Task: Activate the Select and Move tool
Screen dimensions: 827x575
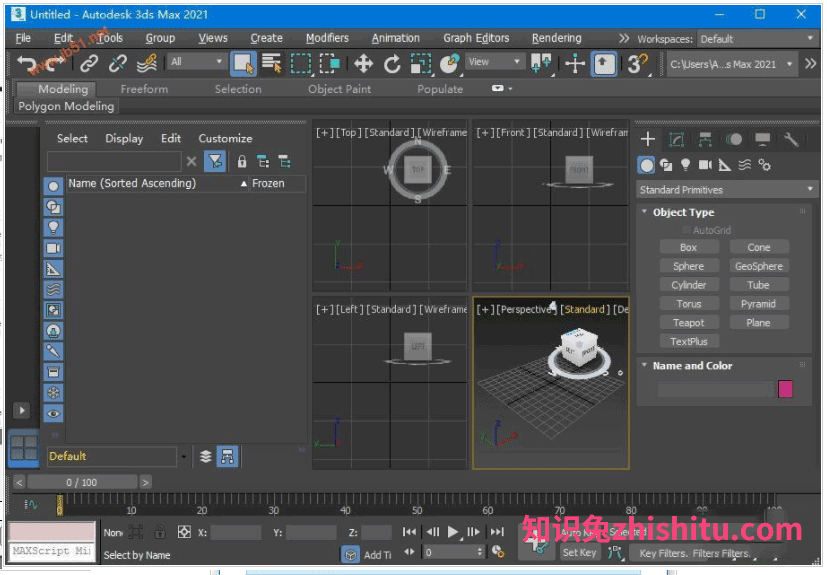Action: coord(363,64)
